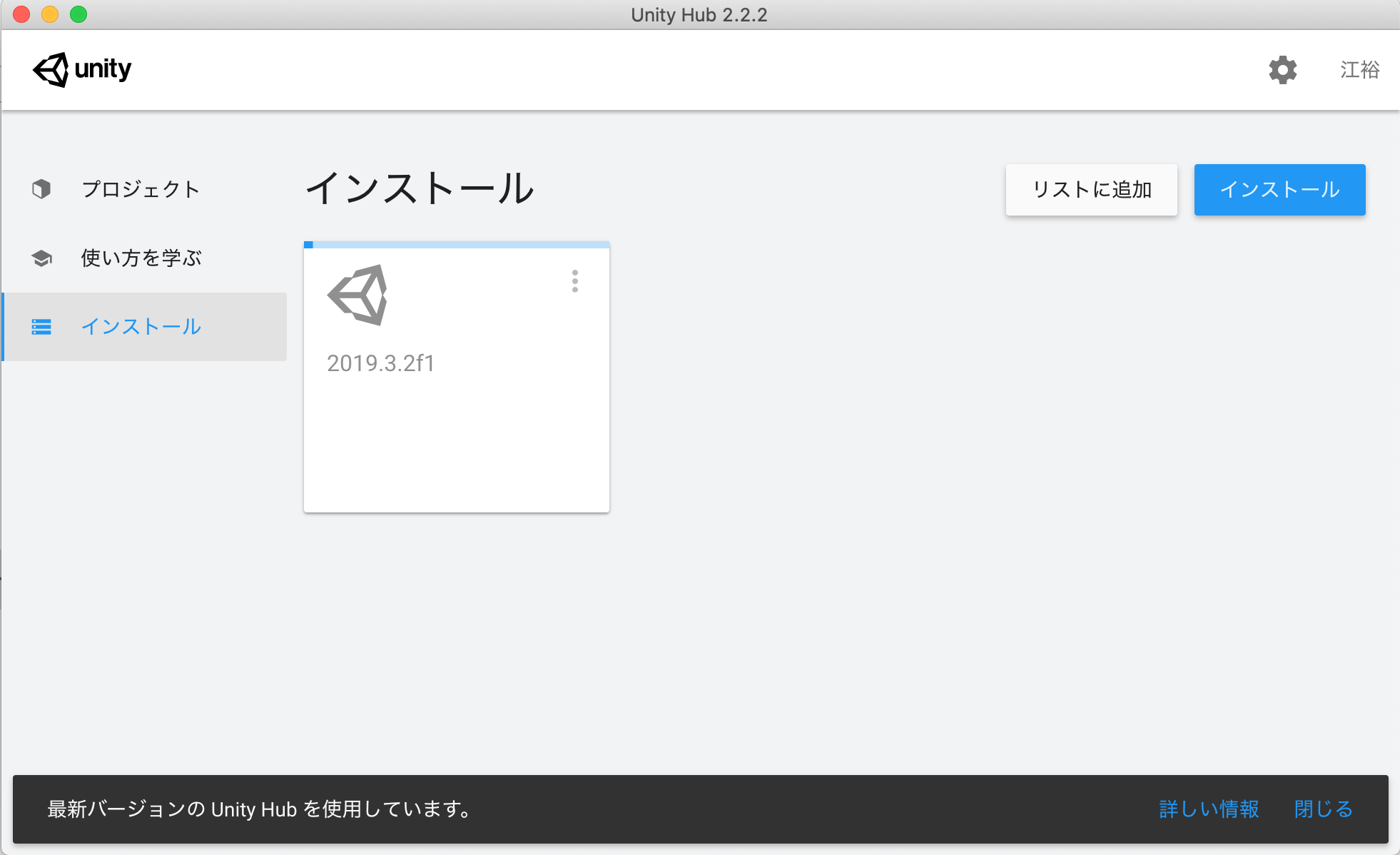Open the three-dot menu on install card
Viewport: 1400px width, 855px height.
pyautogui.click(x=575, y=281)
